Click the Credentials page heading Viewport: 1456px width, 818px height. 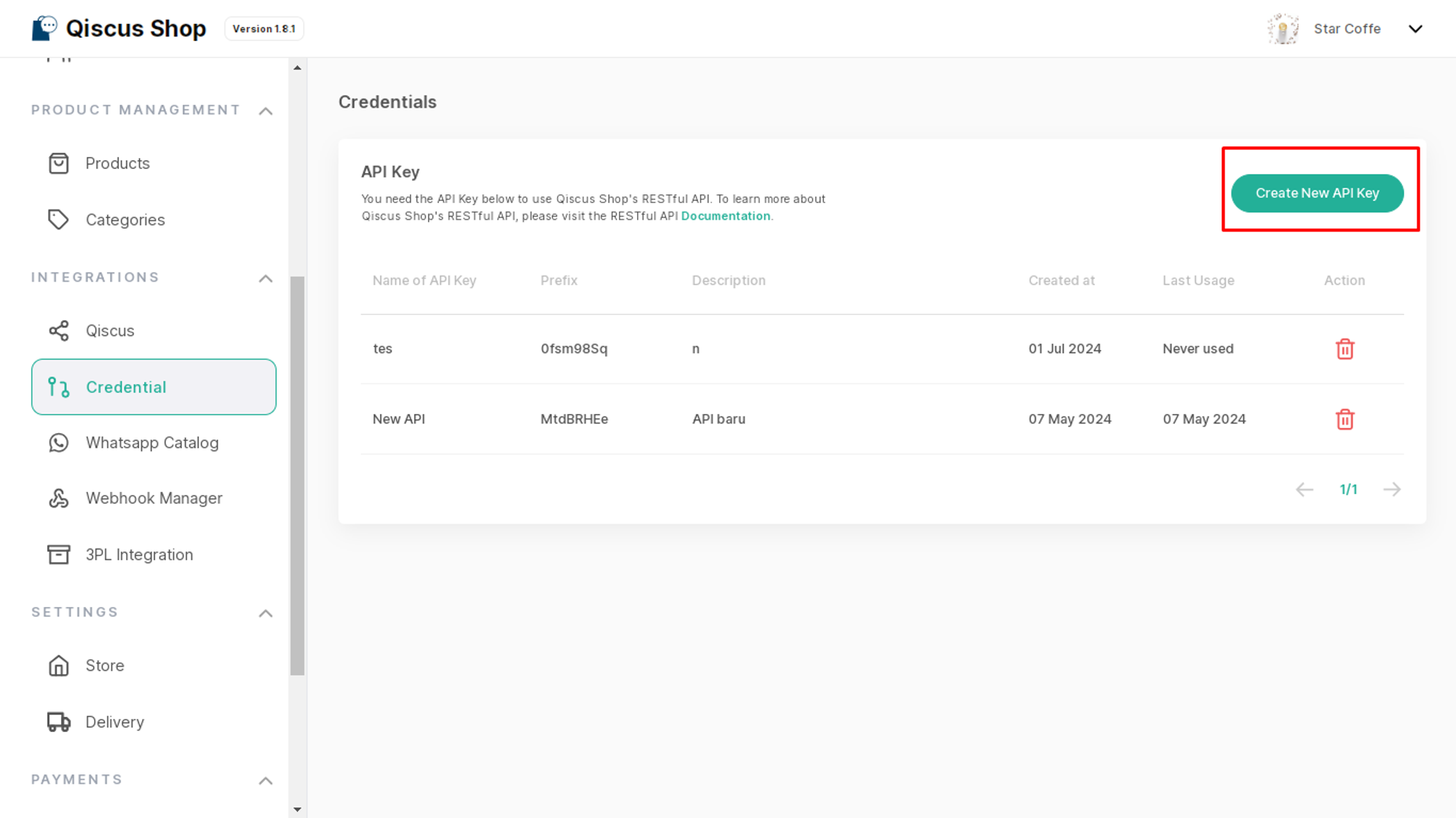[387, 102]
